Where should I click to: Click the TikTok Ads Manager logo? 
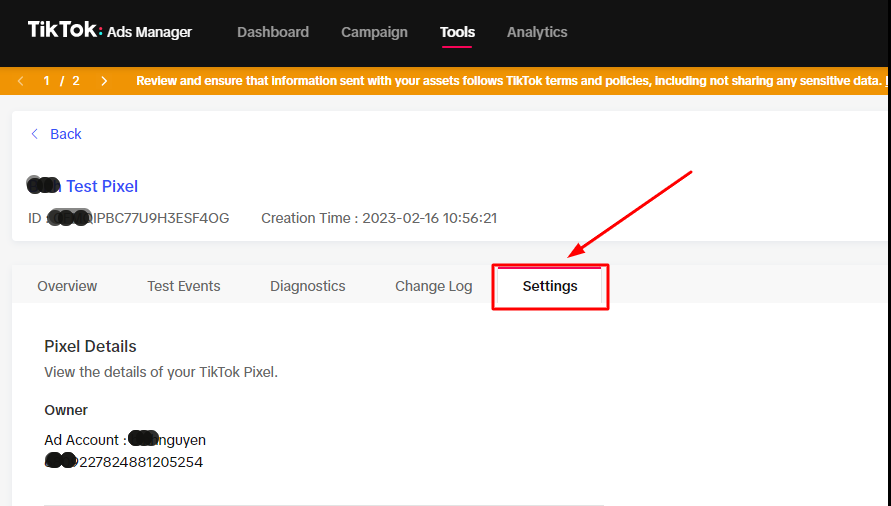(x=109, y=31)
